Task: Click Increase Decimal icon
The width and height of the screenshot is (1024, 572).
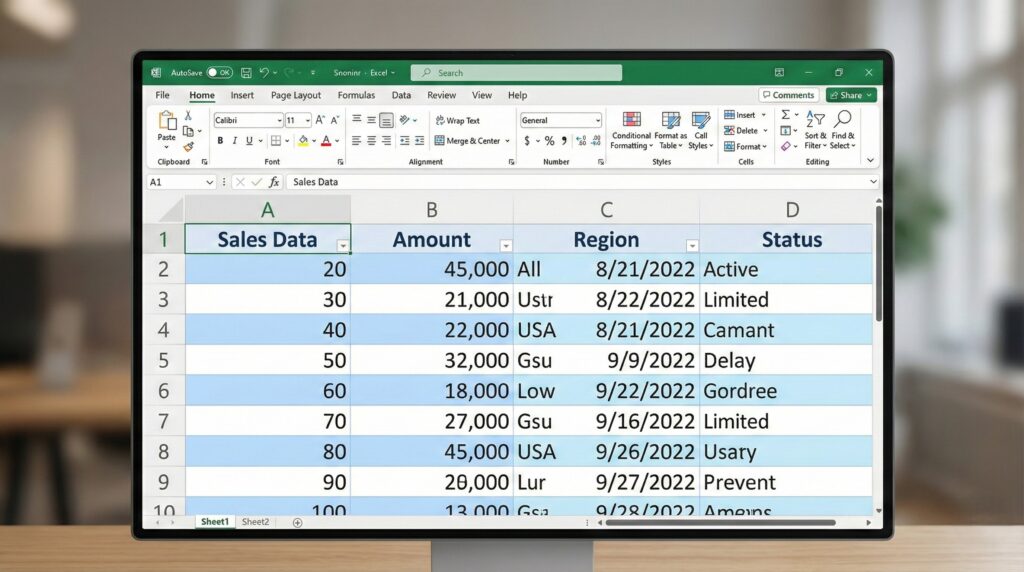Action: (581, 140)
